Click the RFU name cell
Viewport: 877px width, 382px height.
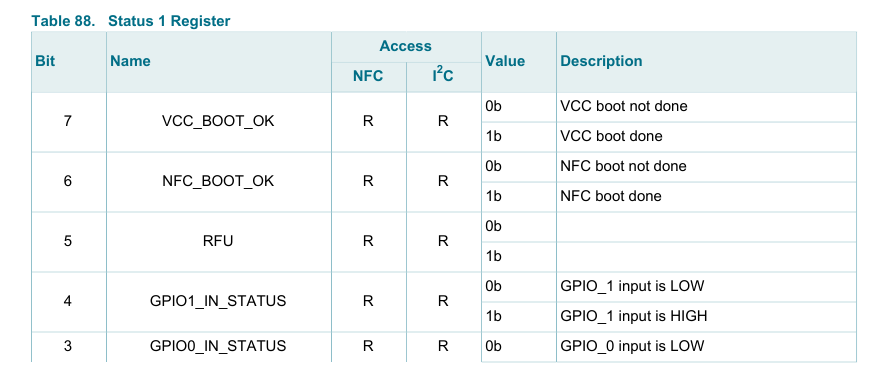(218, 241)
